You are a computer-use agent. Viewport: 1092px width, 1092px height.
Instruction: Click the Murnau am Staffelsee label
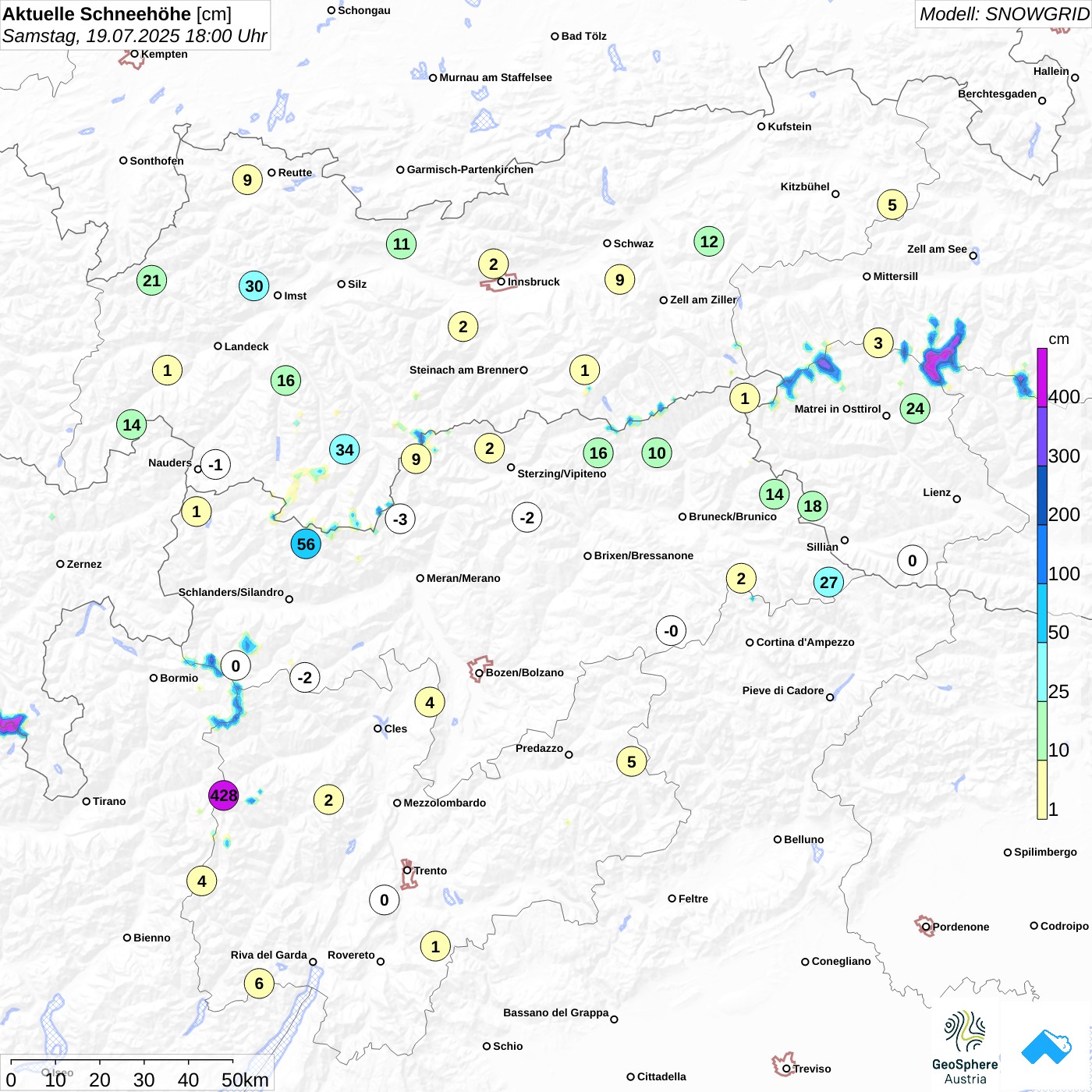tap(495, 77)
